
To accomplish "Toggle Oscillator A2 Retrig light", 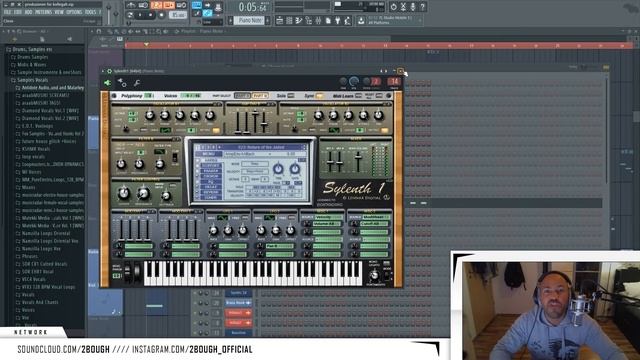I will [x=384, y=130].
